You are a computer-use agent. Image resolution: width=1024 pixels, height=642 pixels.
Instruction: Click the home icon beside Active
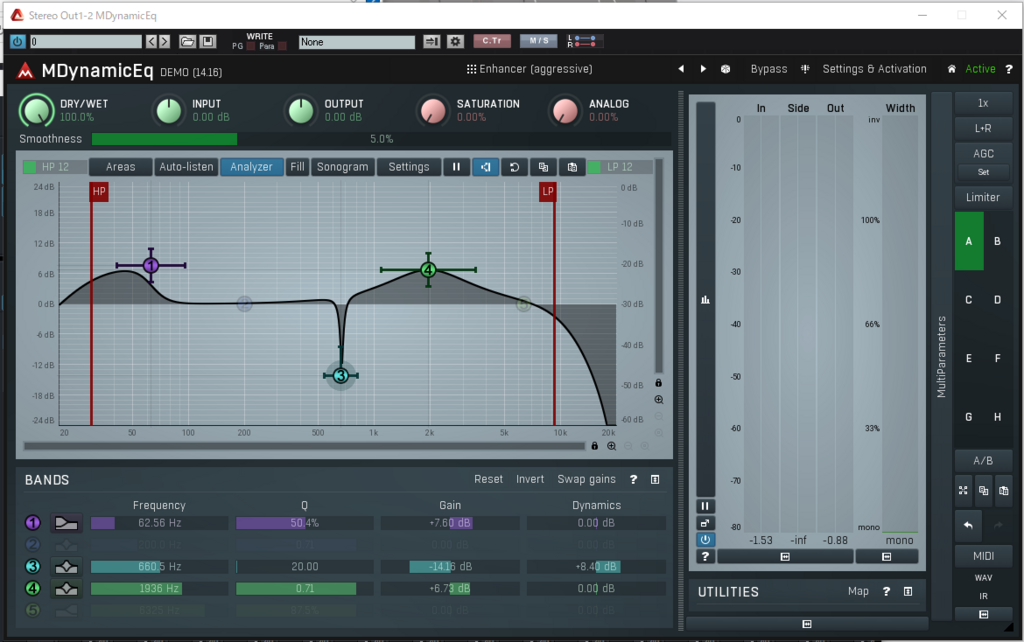952,69
